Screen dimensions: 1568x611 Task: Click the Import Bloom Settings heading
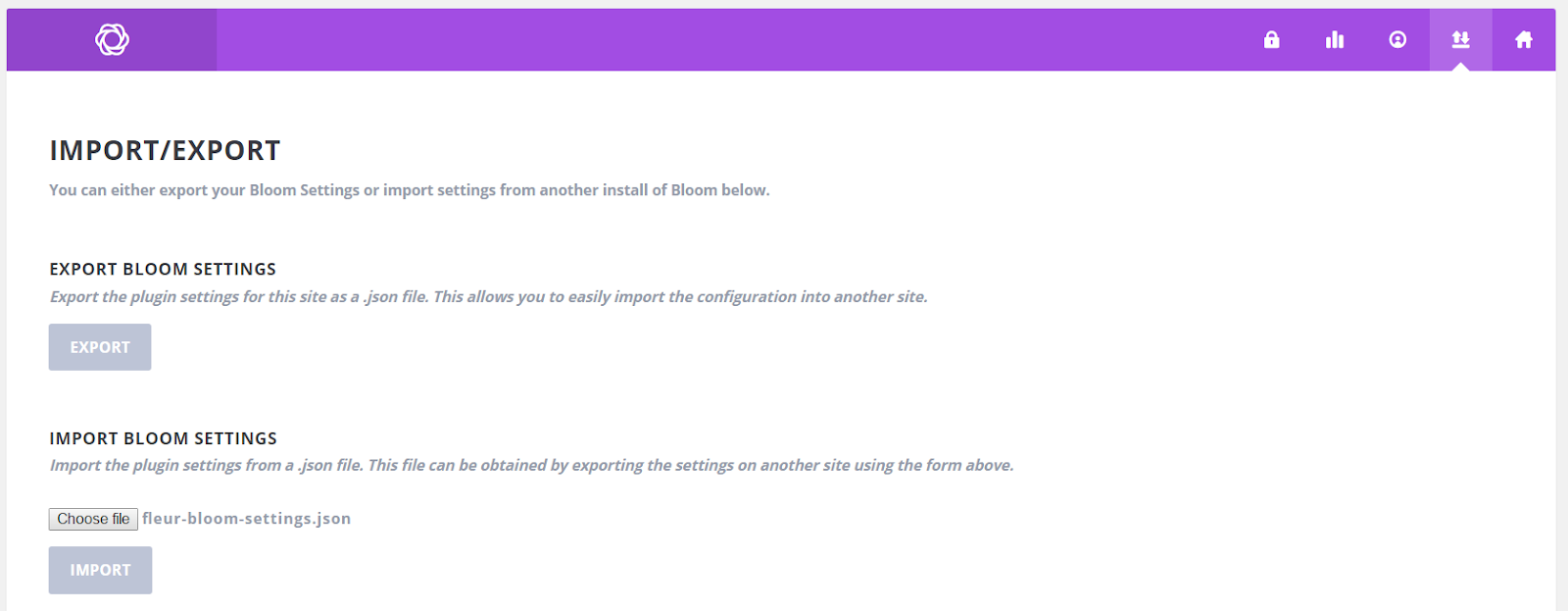click(163, 438)
